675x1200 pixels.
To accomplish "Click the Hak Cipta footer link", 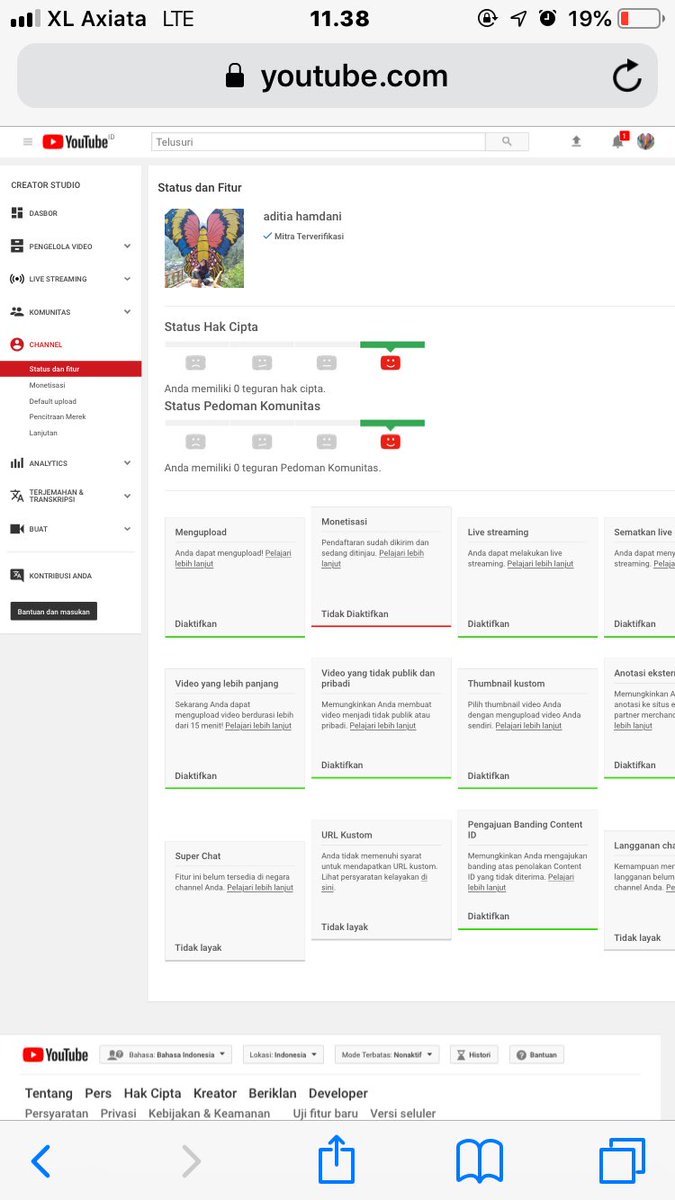I will coord(152,1093).
